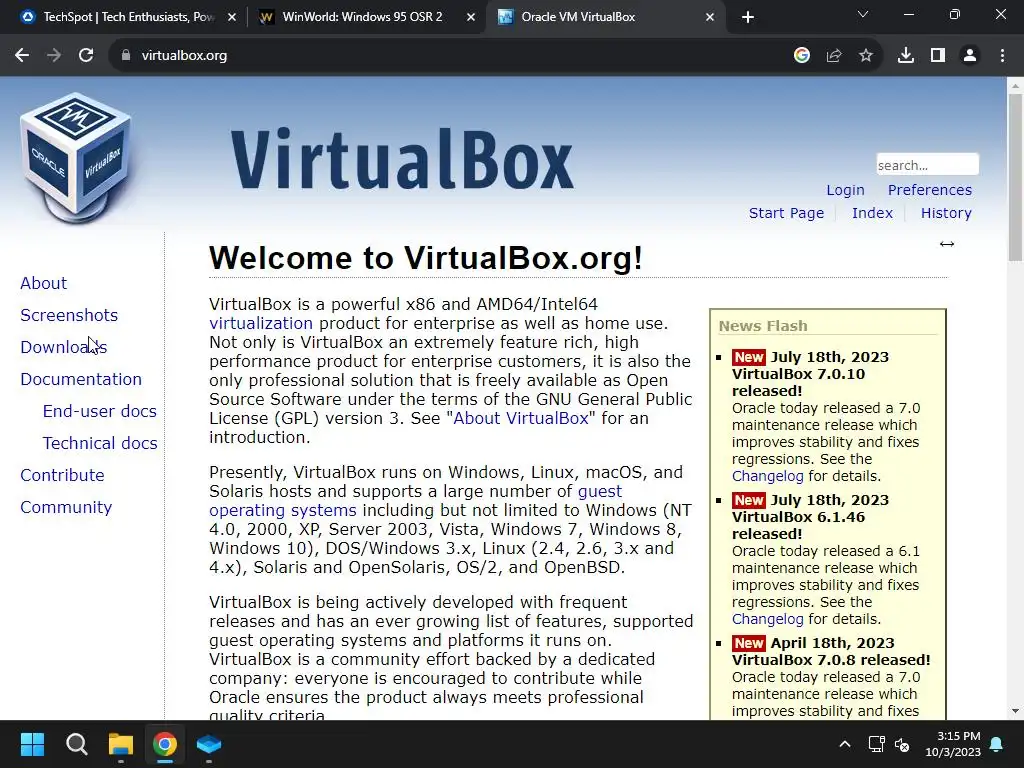Click the network status tray icon
This screenshot has width=1024, height=768.
(876, 744)
